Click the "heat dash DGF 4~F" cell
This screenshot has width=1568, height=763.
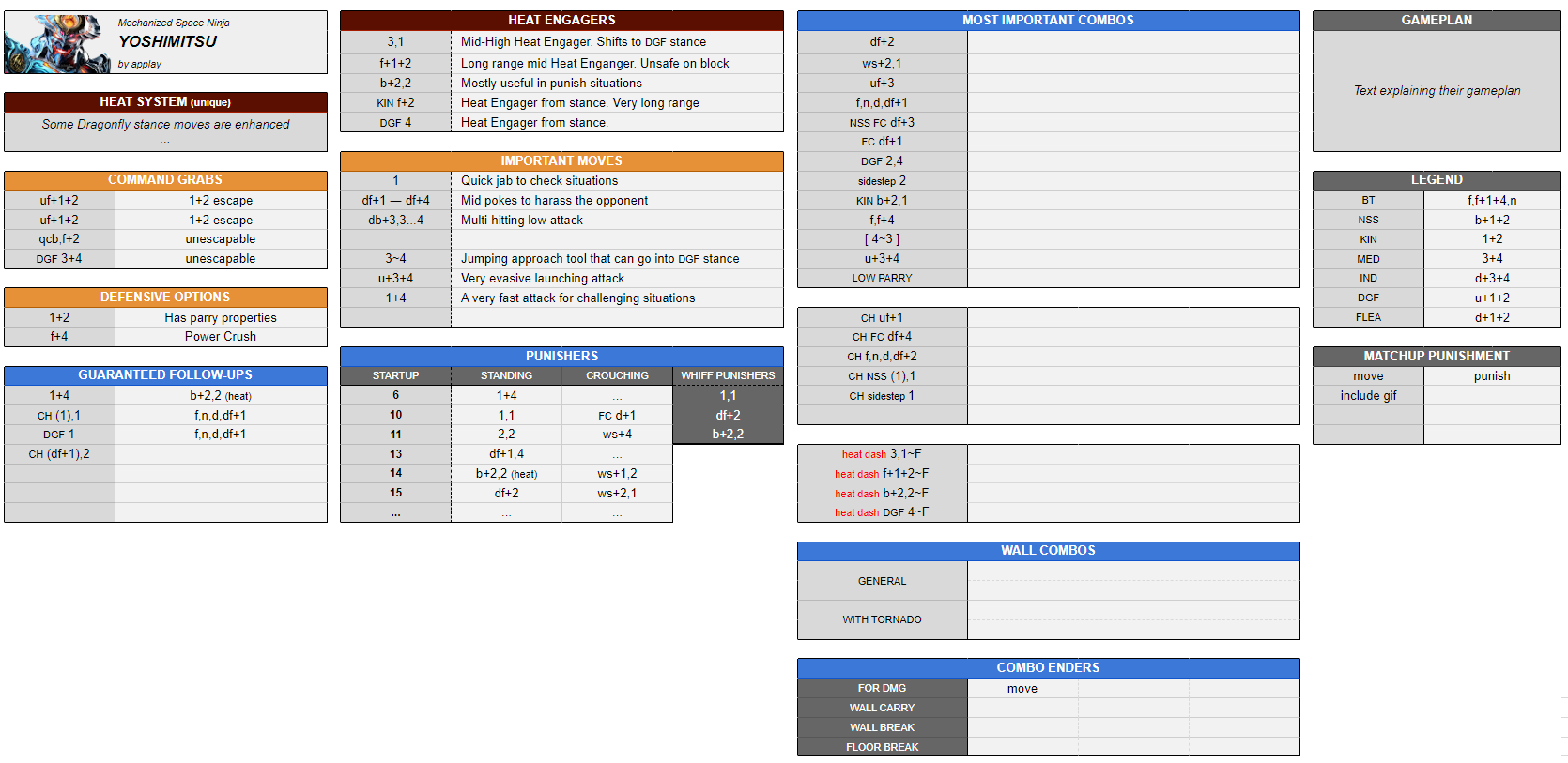click(x=882, y=512)
